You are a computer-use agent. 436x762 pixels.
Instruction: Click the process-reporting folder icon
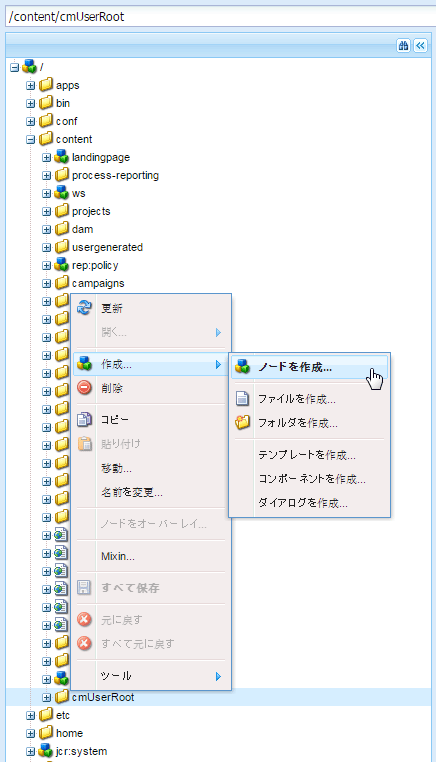(x=62, y=175)
